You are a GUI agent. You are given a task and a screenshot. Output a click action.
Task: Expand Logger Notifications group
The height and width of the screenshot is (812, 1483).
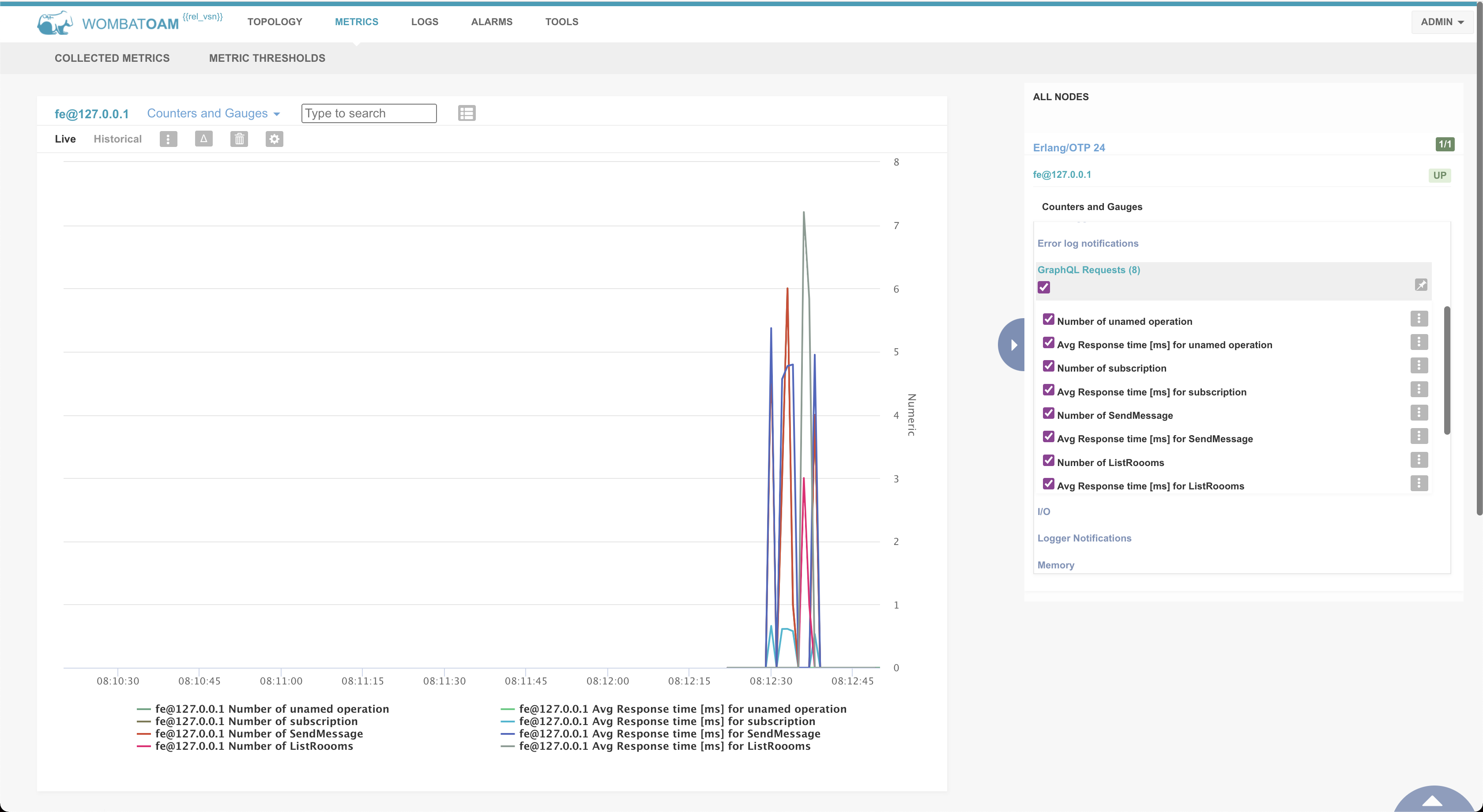point(1084,538)
